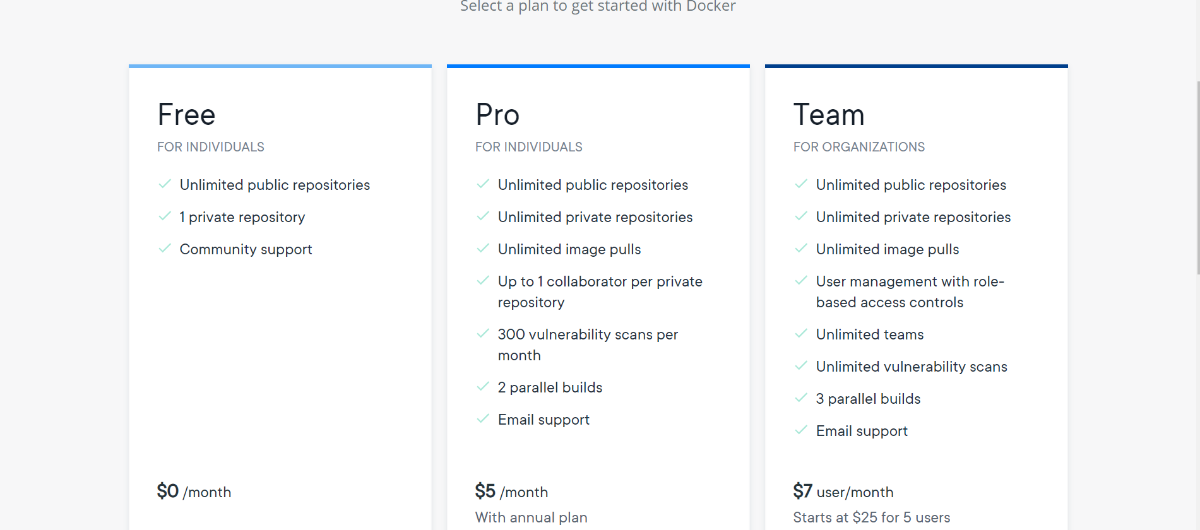Click checkmark beside 'User management with role-based' text
This screenshot has height=530, width=1200.
[801, 281]
